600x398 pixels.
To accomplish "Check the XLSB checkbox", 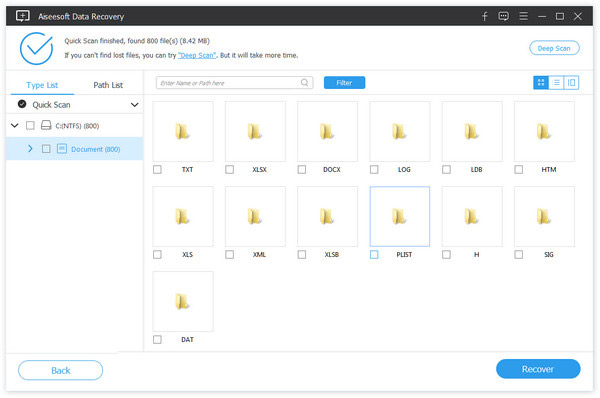I will coord(302,254).
